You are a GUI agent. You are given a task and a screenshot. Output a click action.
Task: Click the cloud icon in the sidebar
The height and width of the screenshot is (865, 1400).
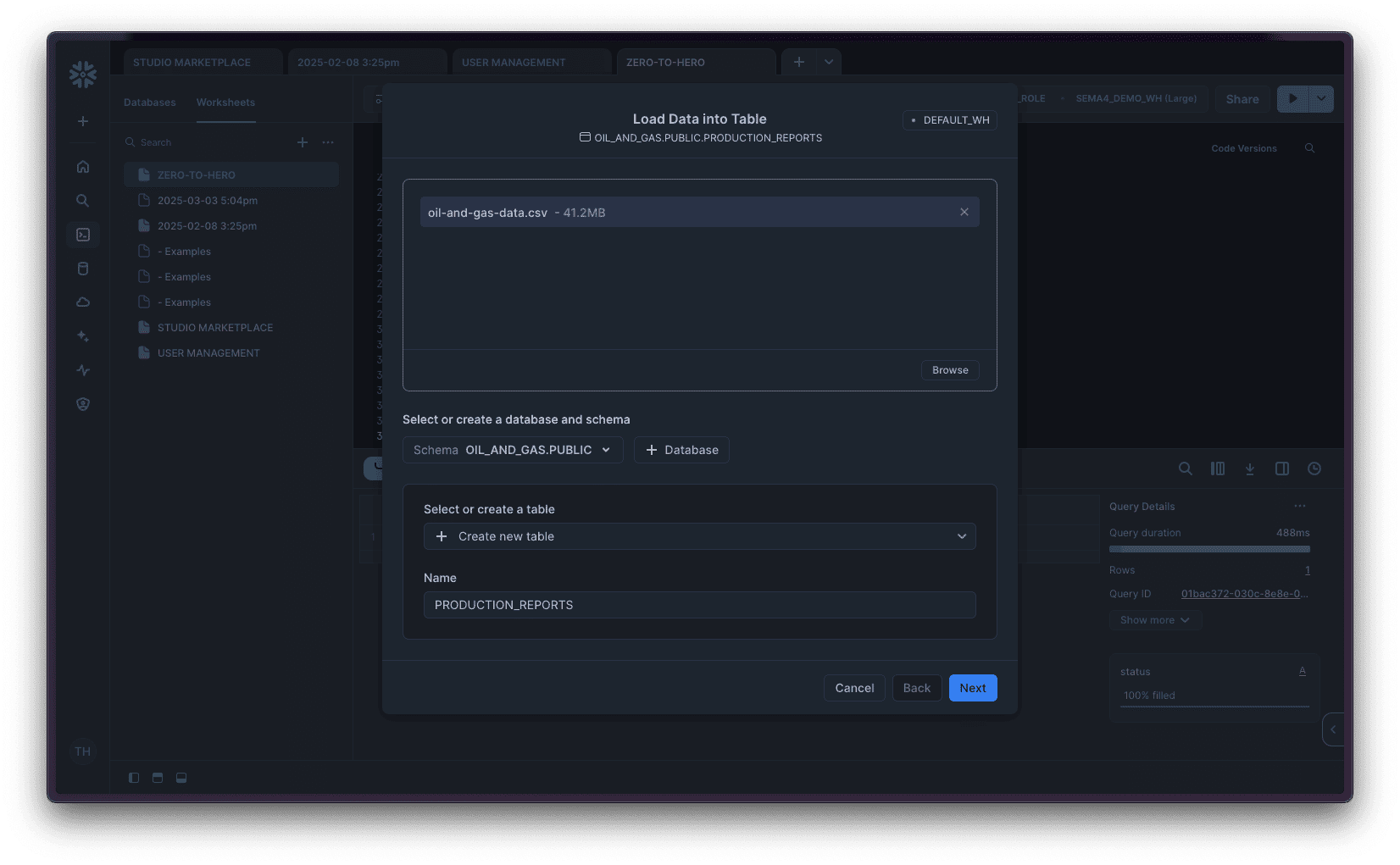(82, 302)
